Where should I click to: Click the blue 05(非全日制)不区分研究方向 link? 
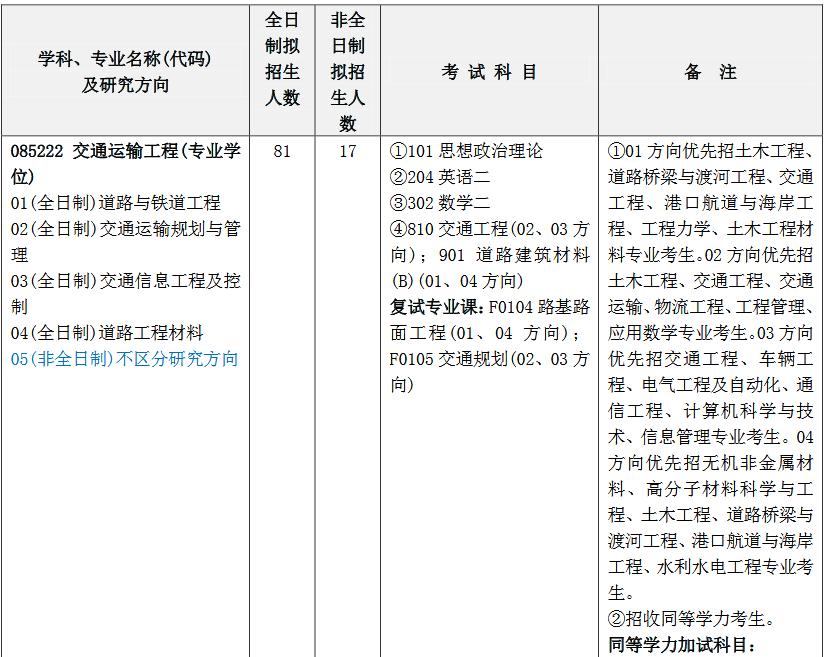tap(125, 359)
